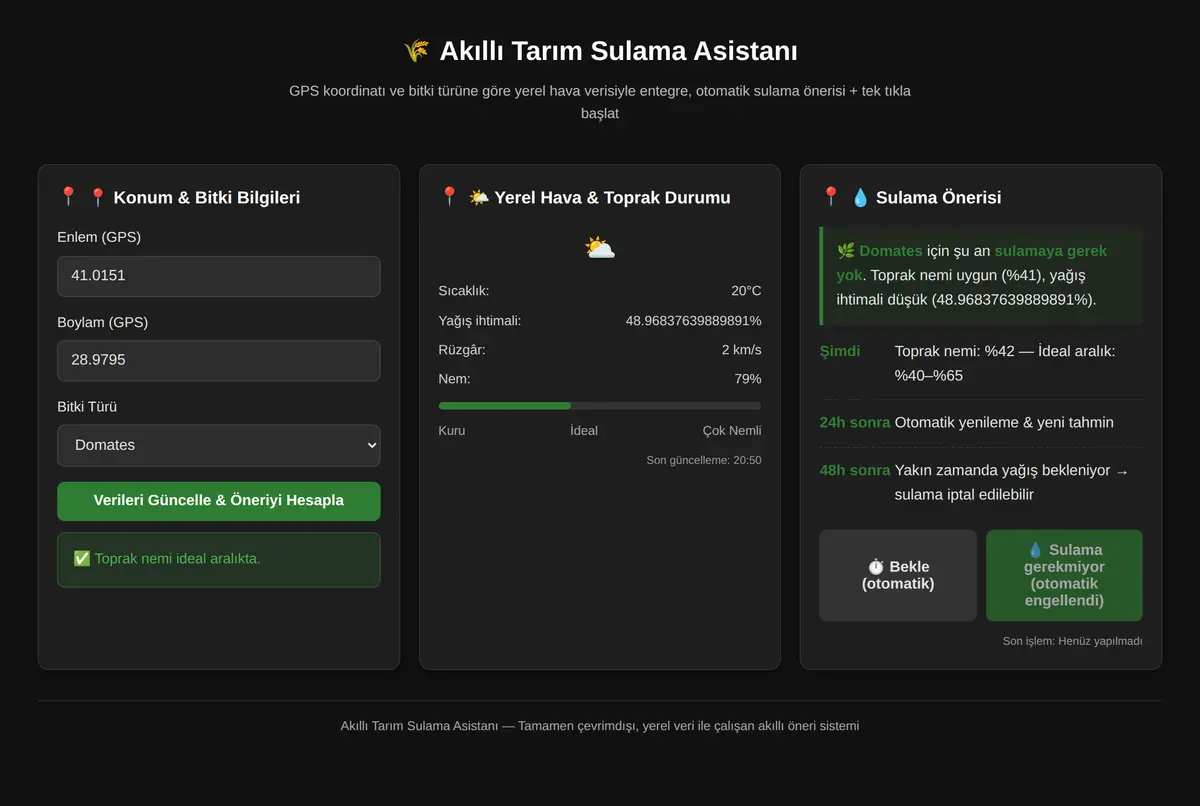Click the Verileri Güncelle & Öneriyi Hesapla button
This screenshot has width=1200, height=806.
[x=219, y=501]
